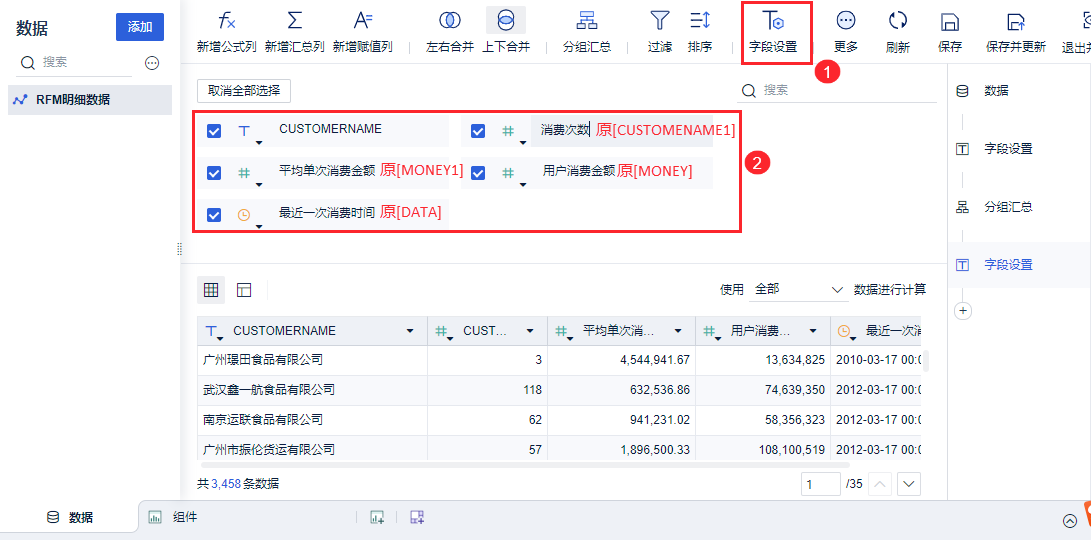Uncheck the CUSTOMERNAME field checkbox
Viewport: 1091px width, 540px height.
tap(214, 131)
